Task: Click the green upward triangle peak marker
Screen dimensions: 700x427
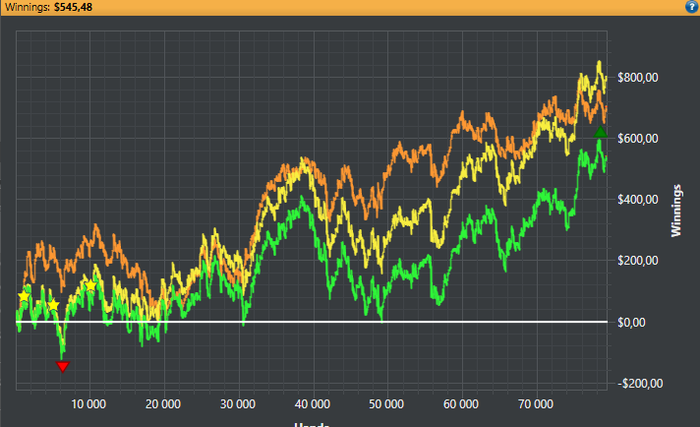Action: [x=600, y=132]
